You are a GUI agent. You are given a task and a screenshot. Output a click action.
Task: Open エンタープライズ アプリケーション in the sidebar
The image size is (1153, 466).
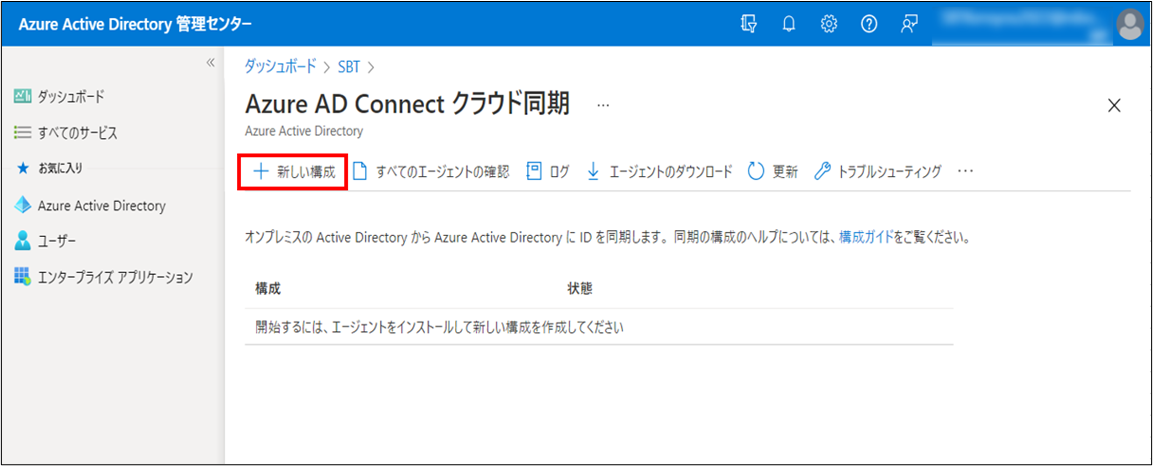coord(104,277)
